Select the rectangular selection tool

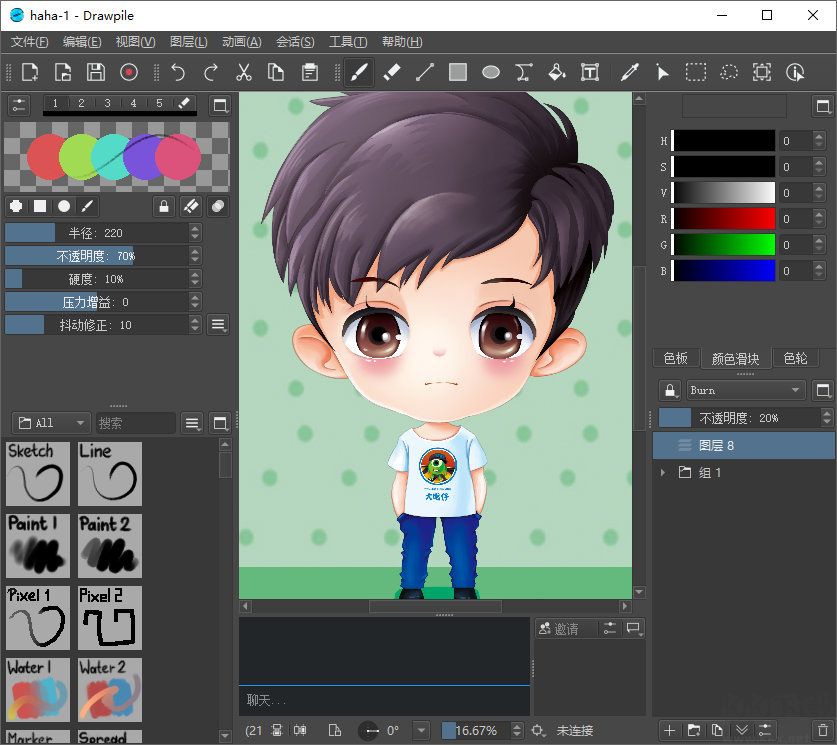tap(695, 72)
